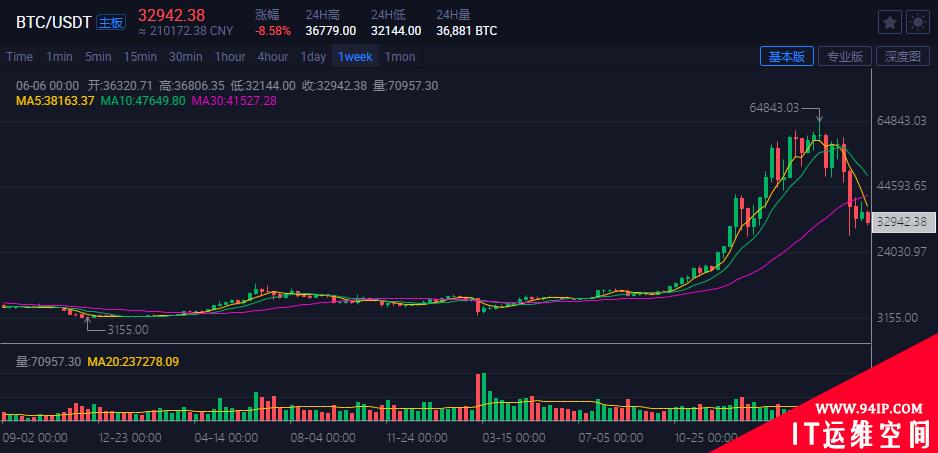Select the 1week interval tab
The width and height of the screenshot is (938, 453).
(x=355, y=57)
